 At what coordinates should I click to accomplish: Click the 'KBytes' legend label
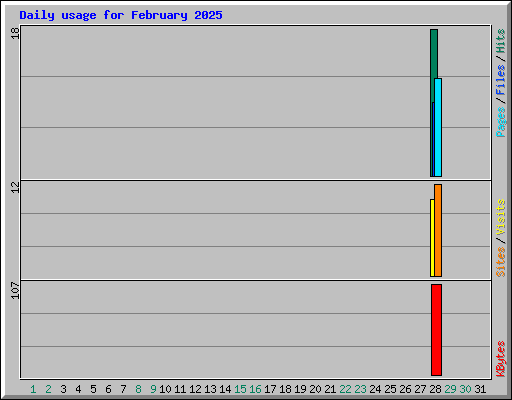point(501,359)
